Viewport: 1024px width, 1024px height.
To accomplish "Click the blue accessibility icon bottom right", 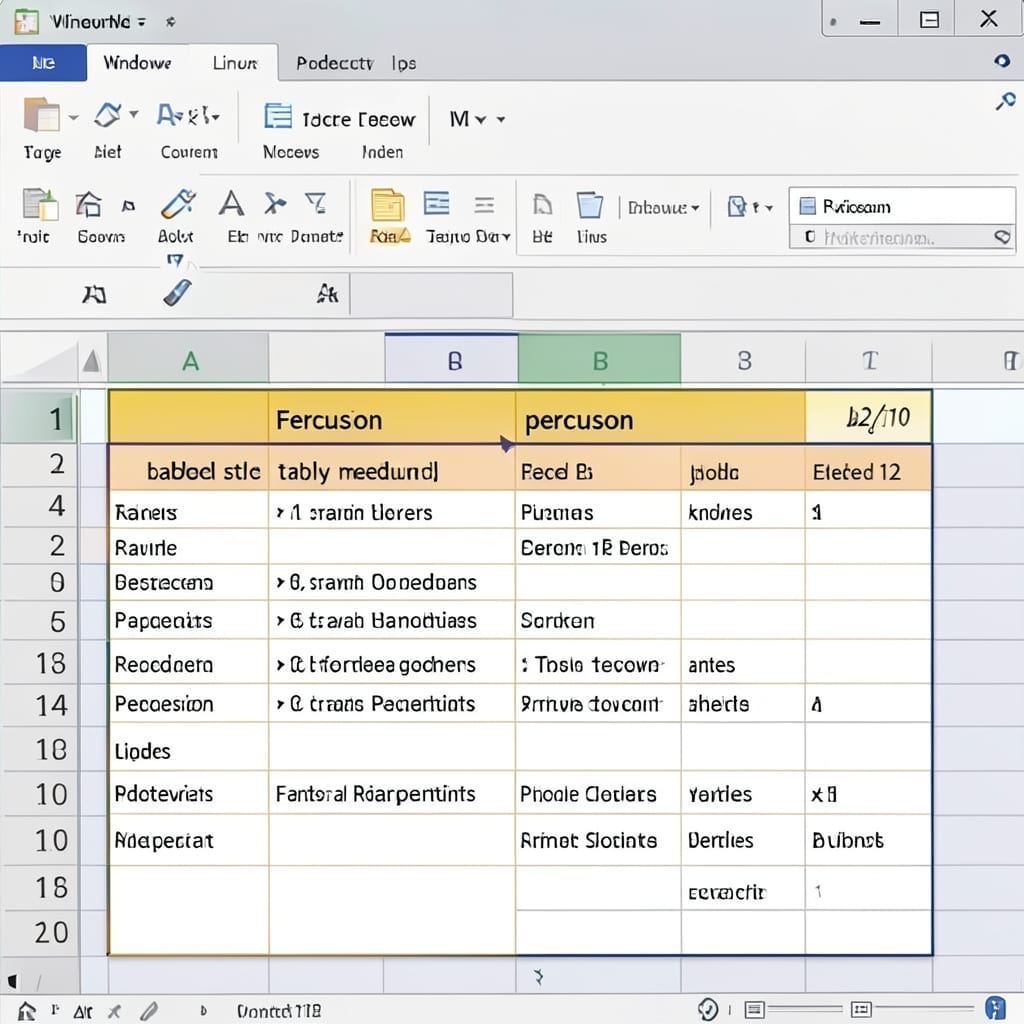I will pyautogui.click(x=995, y=1009).
